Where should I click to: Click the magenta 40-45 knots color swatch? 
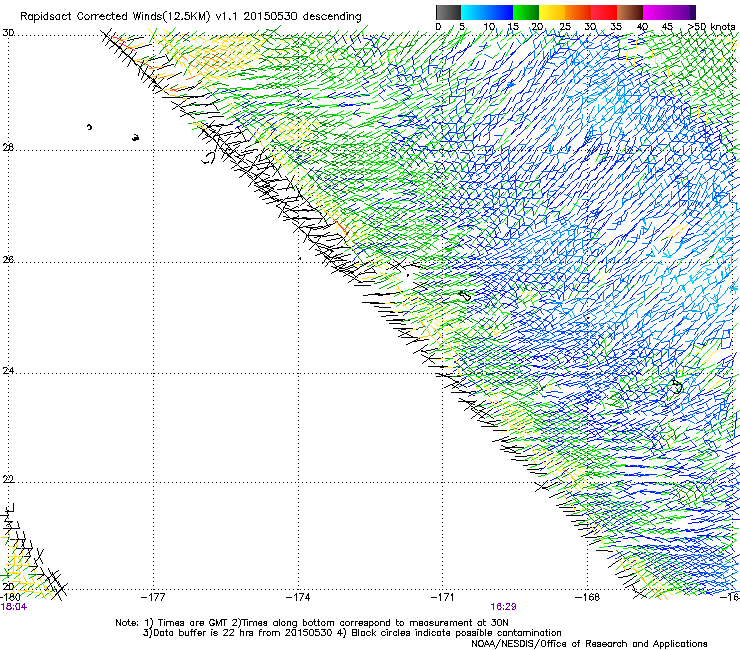point(656,12)
